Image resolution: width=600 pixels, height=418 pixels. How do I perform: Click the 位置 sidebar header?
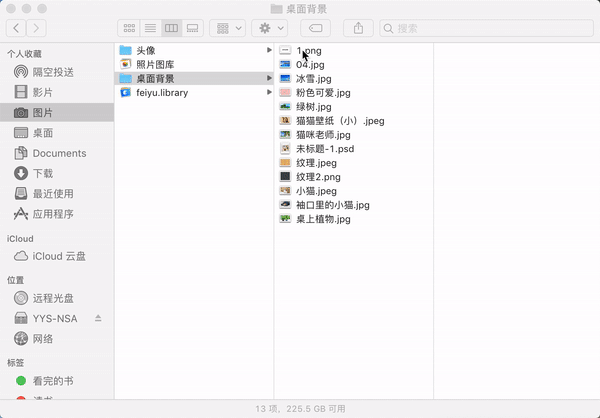(15, 280)
